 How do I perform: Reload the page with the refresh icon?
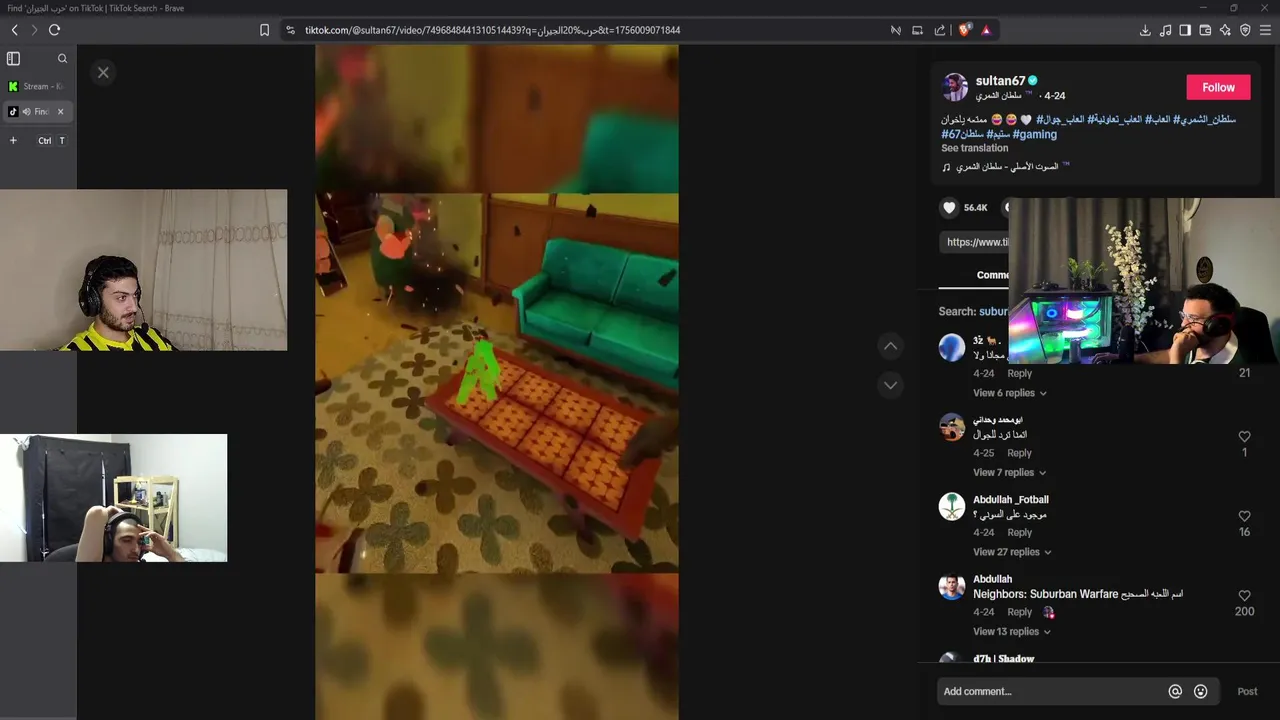[x=54, y=30]
